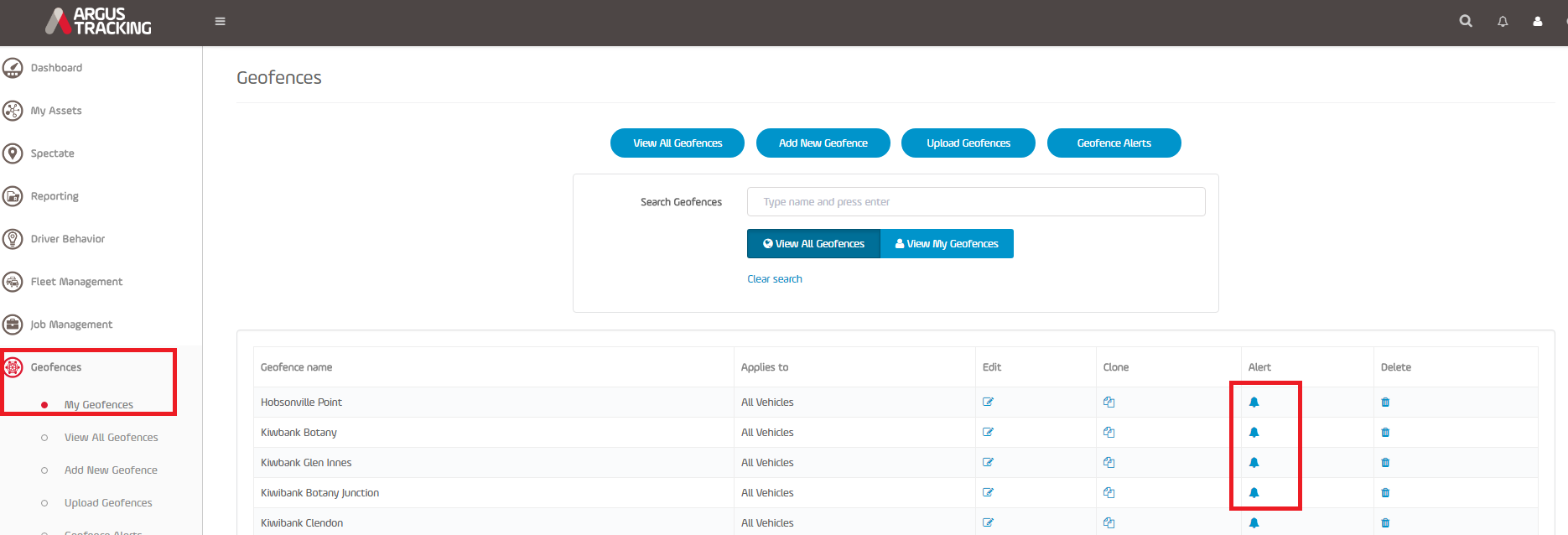This screenshot has height=535, width=1568.
Task: Delete the Hobsonville Point geofence
Action: pos(1385,403)
